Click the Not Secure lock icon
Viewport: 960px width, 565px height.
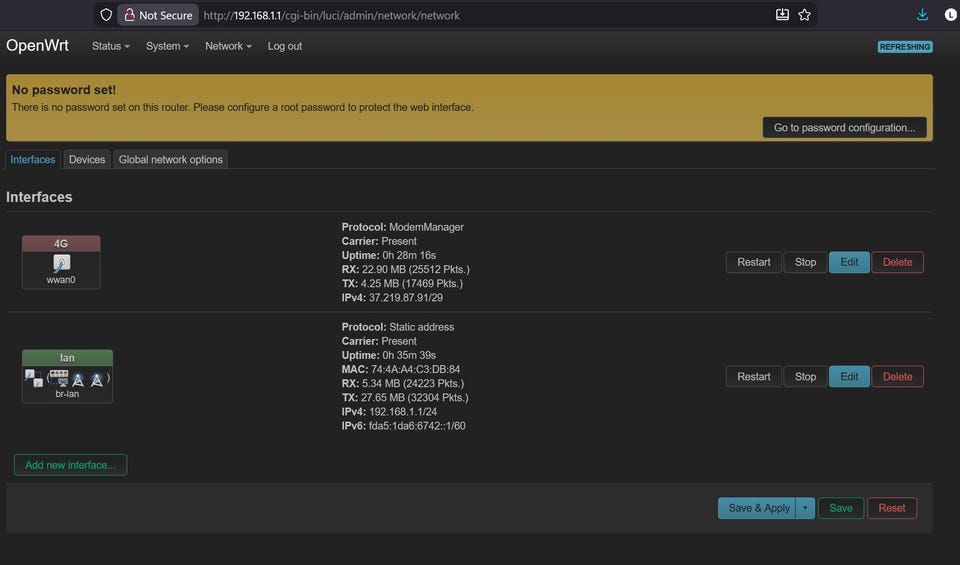tap(129, 15)
